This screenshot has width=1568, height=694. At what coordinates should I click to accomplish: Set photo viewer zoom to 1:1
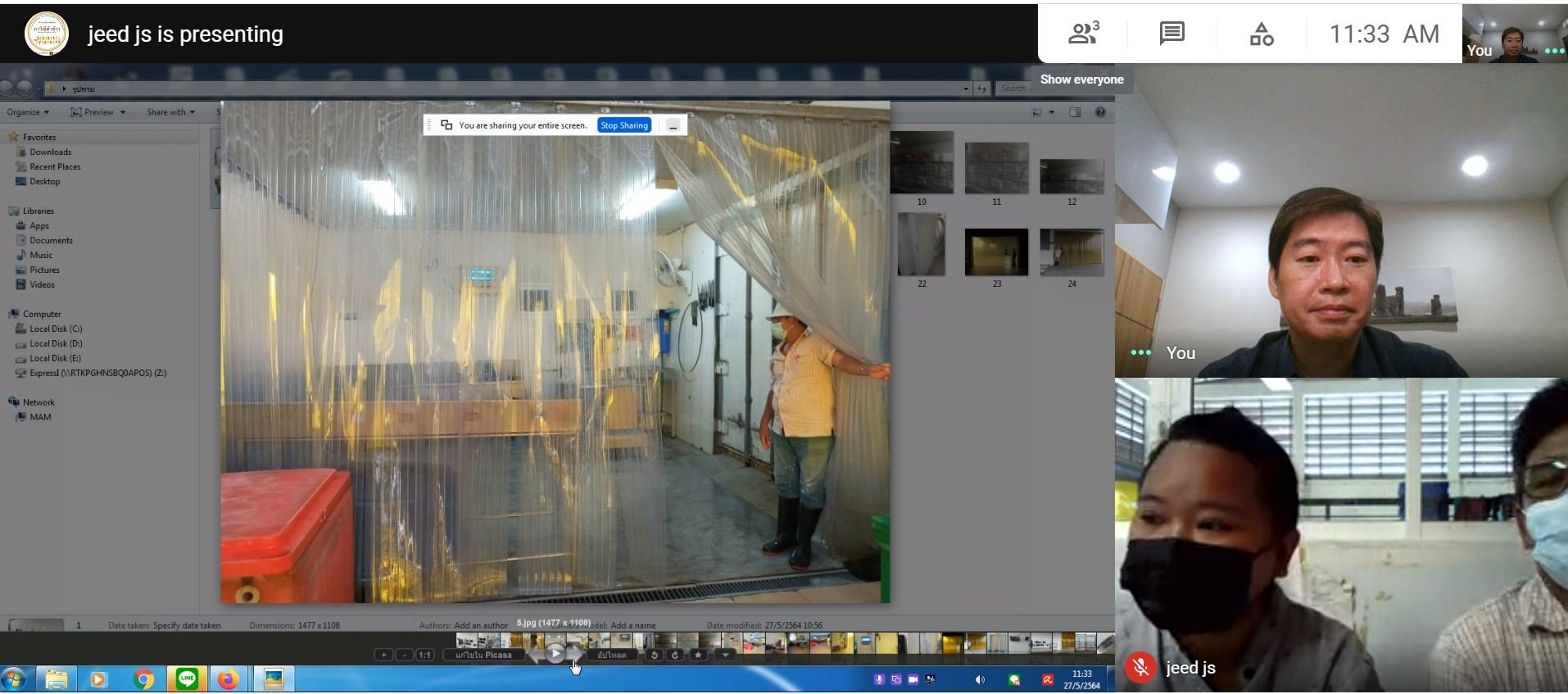(x=424, y=655)
